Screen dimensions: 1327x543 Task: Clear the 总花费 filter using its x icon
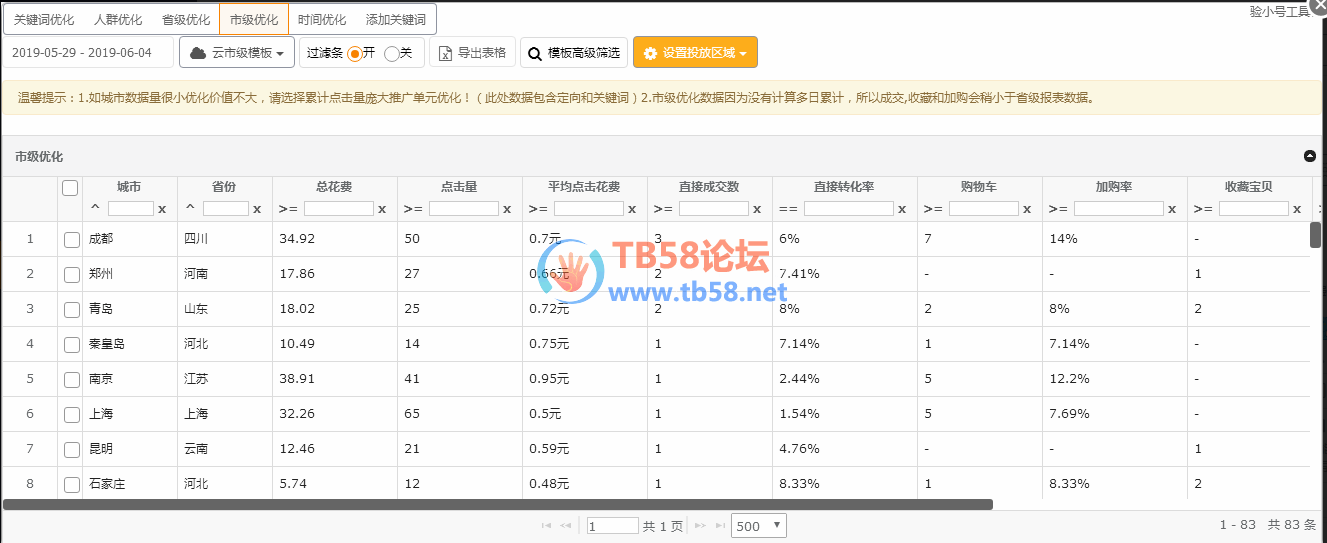click(x=382, y=209)
